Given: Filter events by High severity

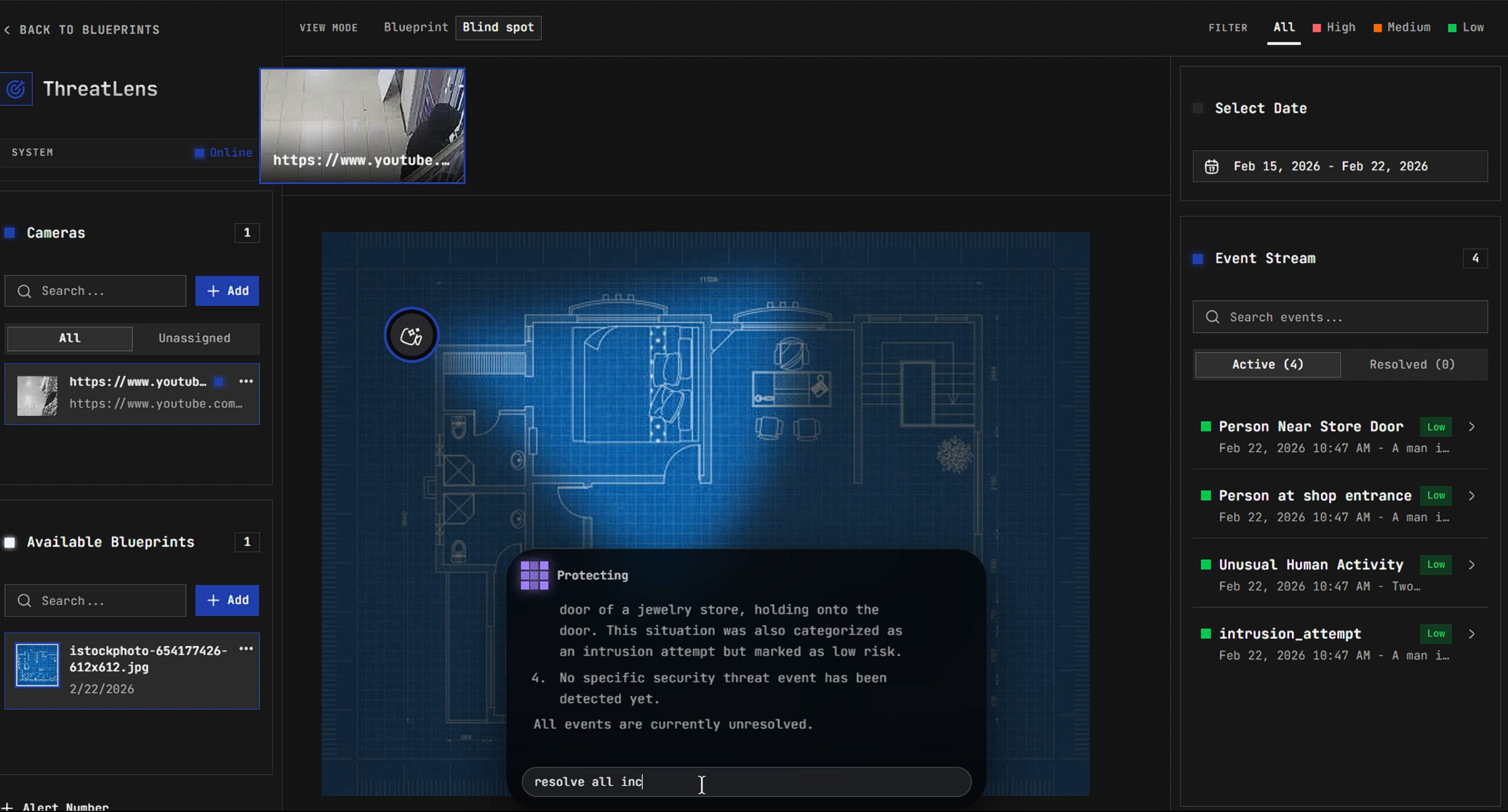Looking at the screenshot, I should click(1334, 28).
